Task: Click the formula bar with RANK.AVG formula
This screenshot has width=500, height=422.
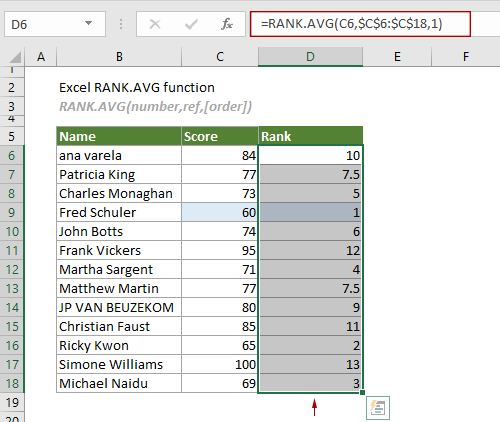Action: 360,24
